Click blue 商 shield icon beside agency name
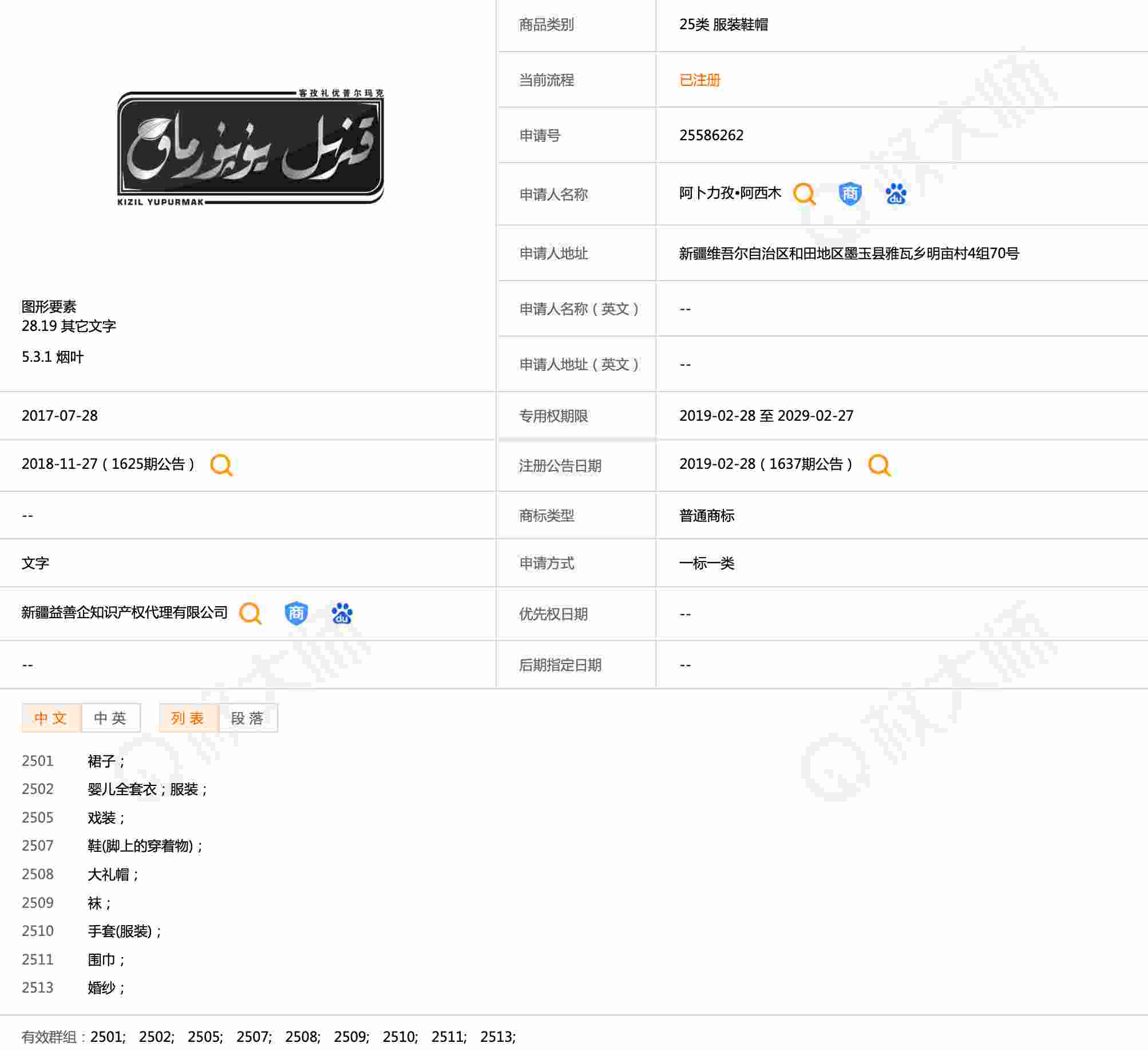1148x1051 pixels. coord(296,613)
